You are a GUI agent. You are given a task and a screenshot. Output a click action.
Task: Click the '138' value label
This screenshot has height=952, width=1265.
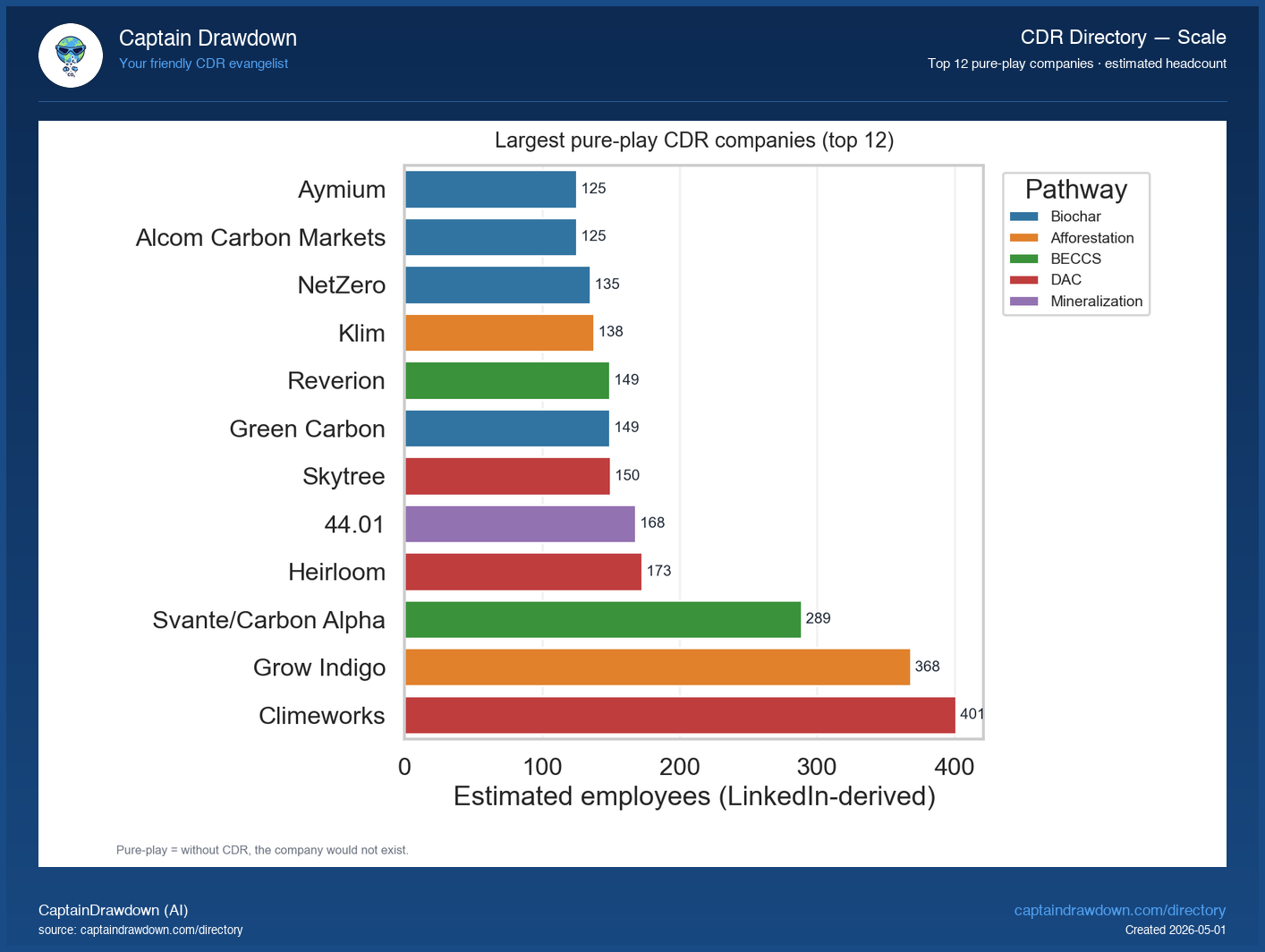tap(610, 331)
